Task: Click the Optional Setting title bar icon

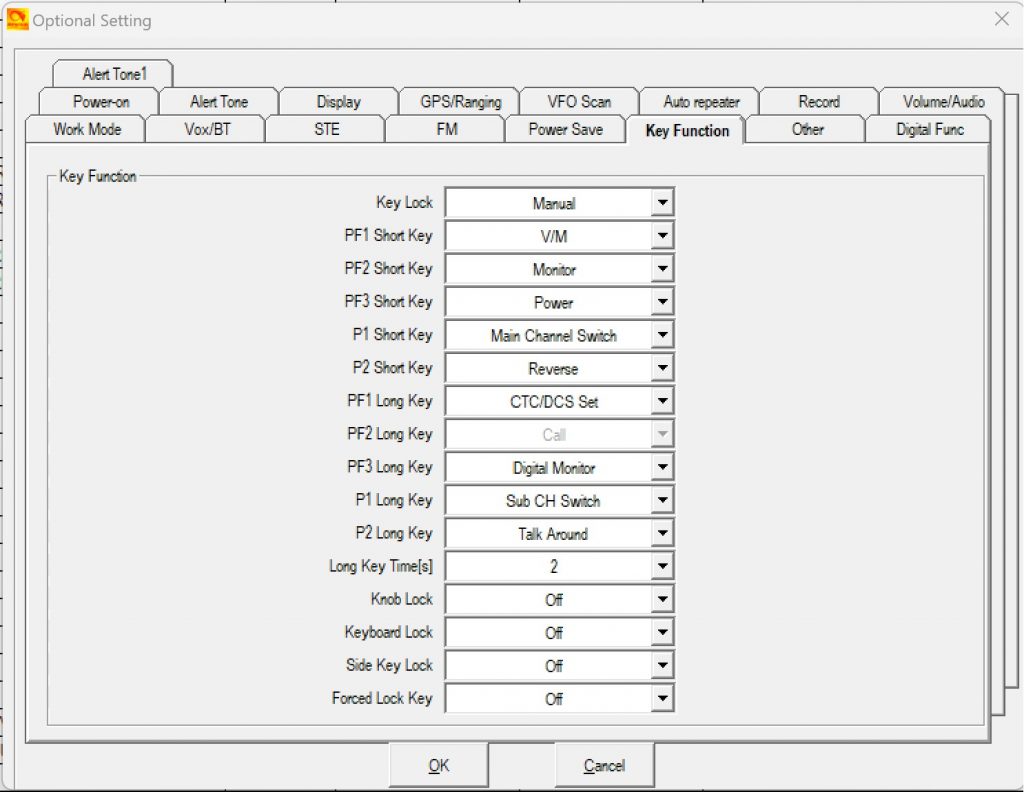Action: pos(17,19)
